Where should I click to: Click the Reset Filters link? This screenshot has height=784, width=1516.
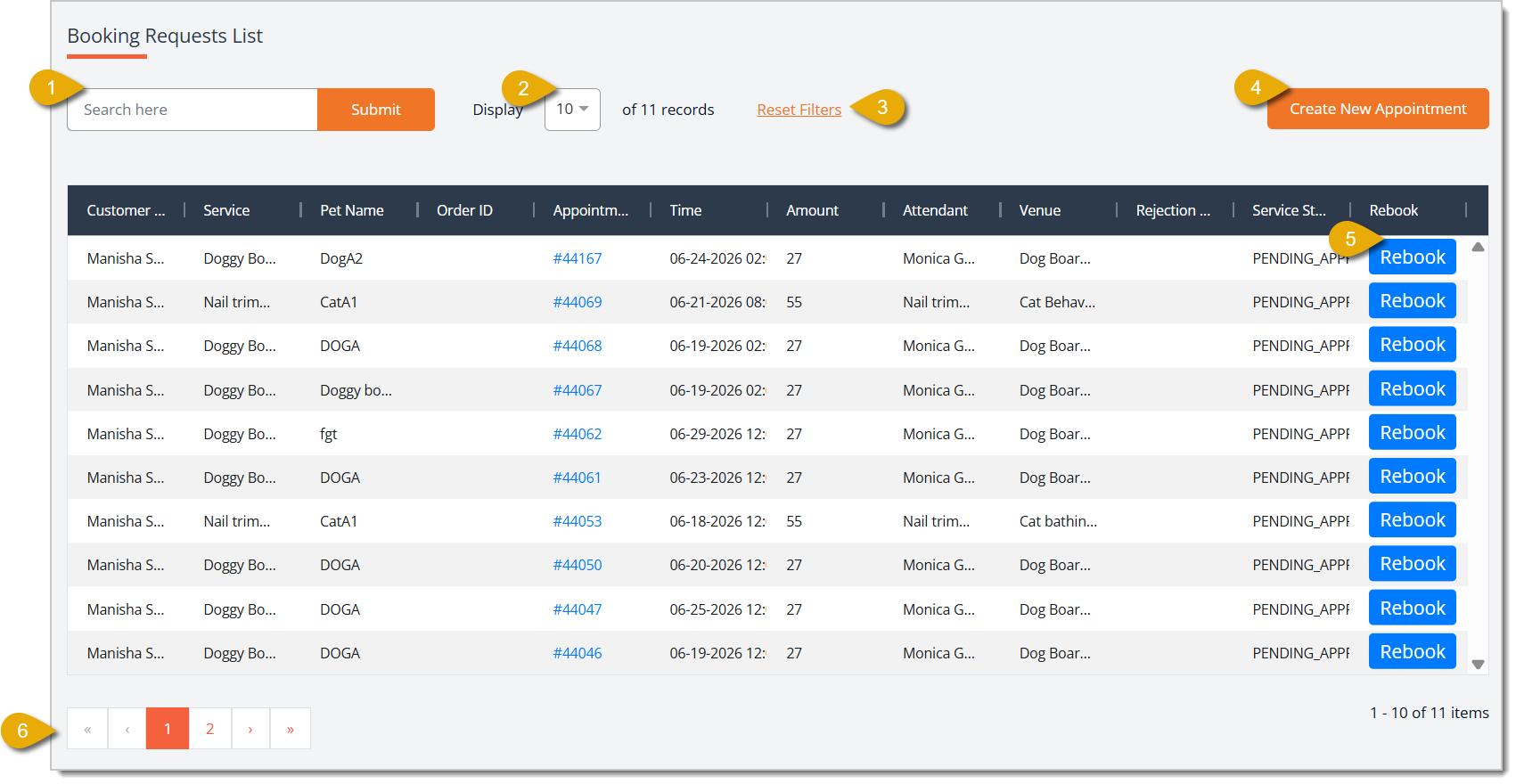tap(799, 110)
